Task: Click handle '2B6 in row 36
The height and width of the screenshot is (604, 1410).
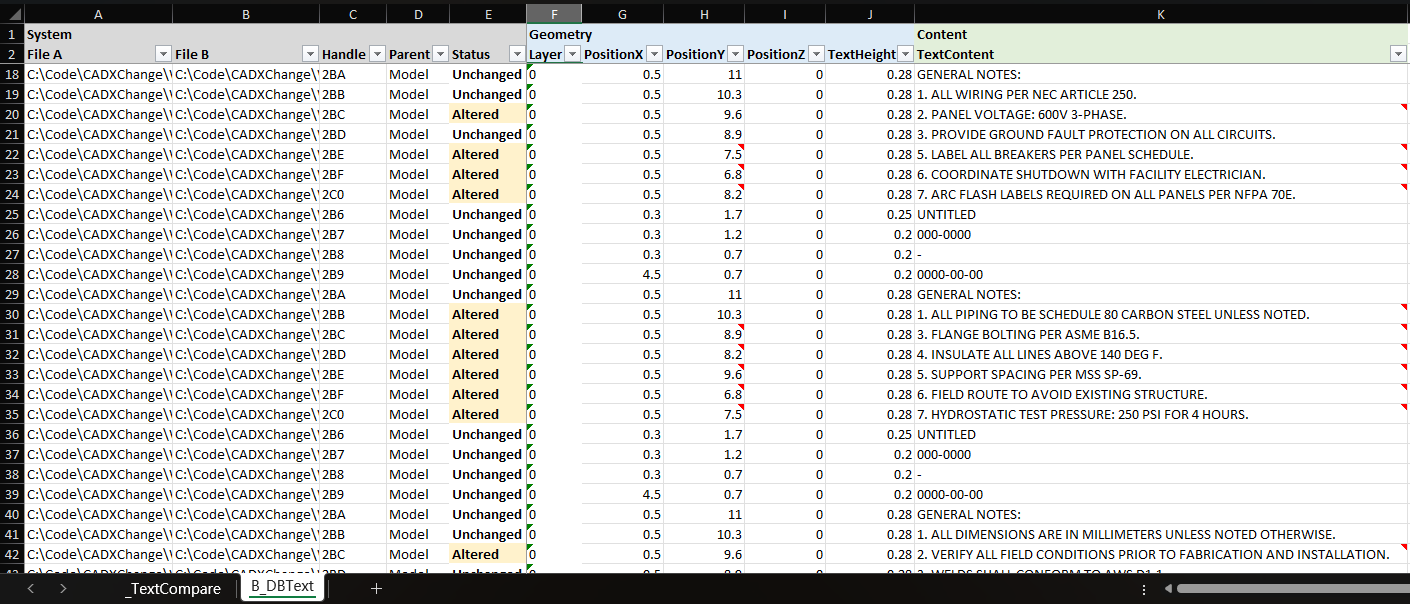Action: (353, 434)
